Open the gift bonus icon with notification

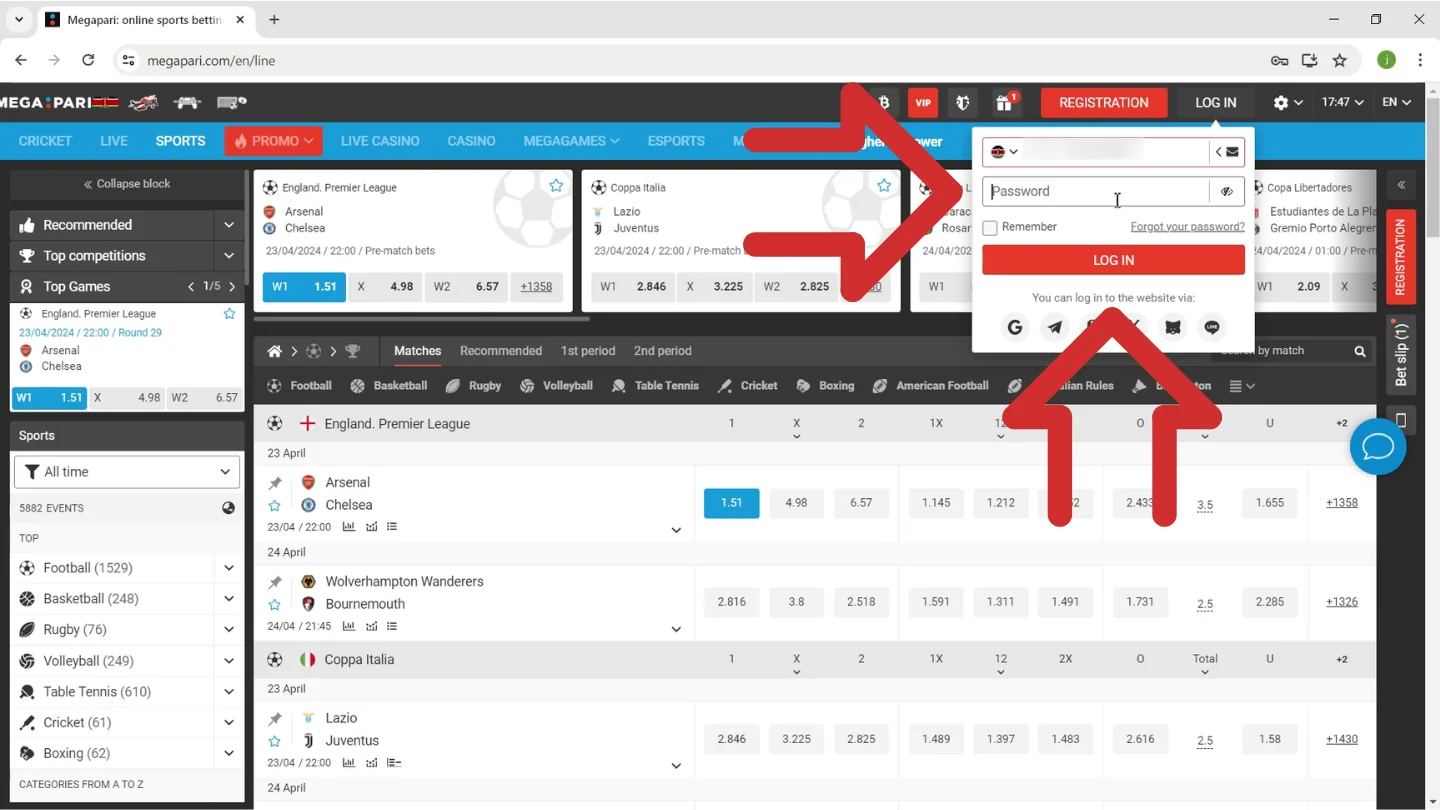point(1004,102)
